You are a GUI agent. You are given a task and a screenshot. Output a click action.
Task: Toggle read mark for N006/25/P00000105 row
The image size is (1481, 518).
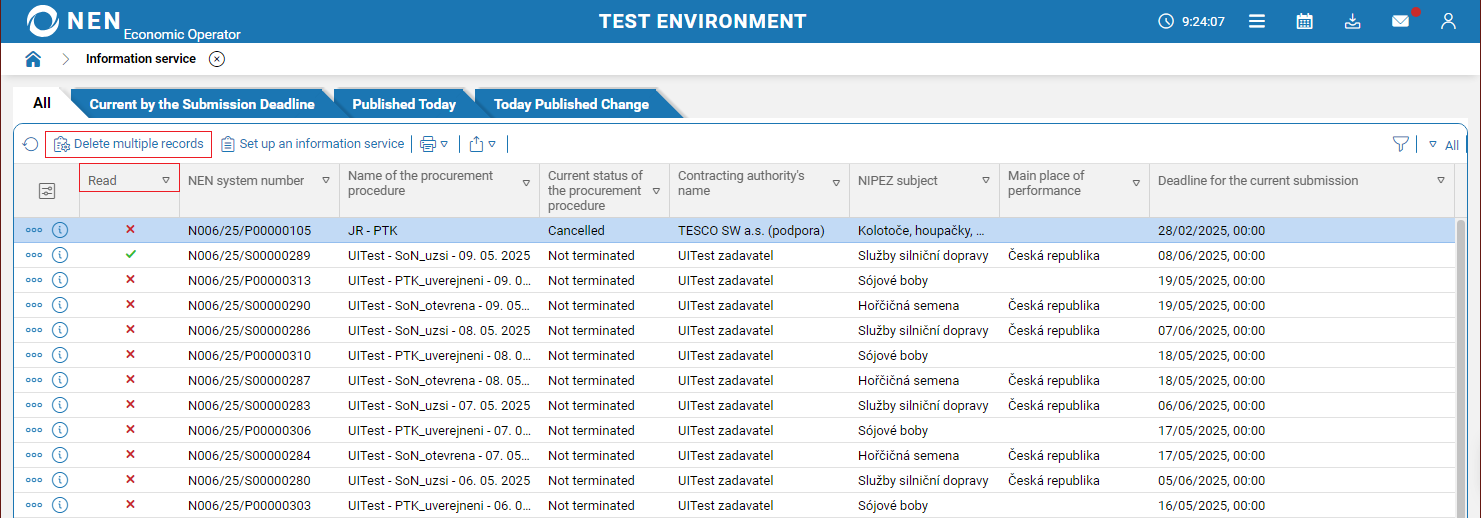(x=130, y=230)
